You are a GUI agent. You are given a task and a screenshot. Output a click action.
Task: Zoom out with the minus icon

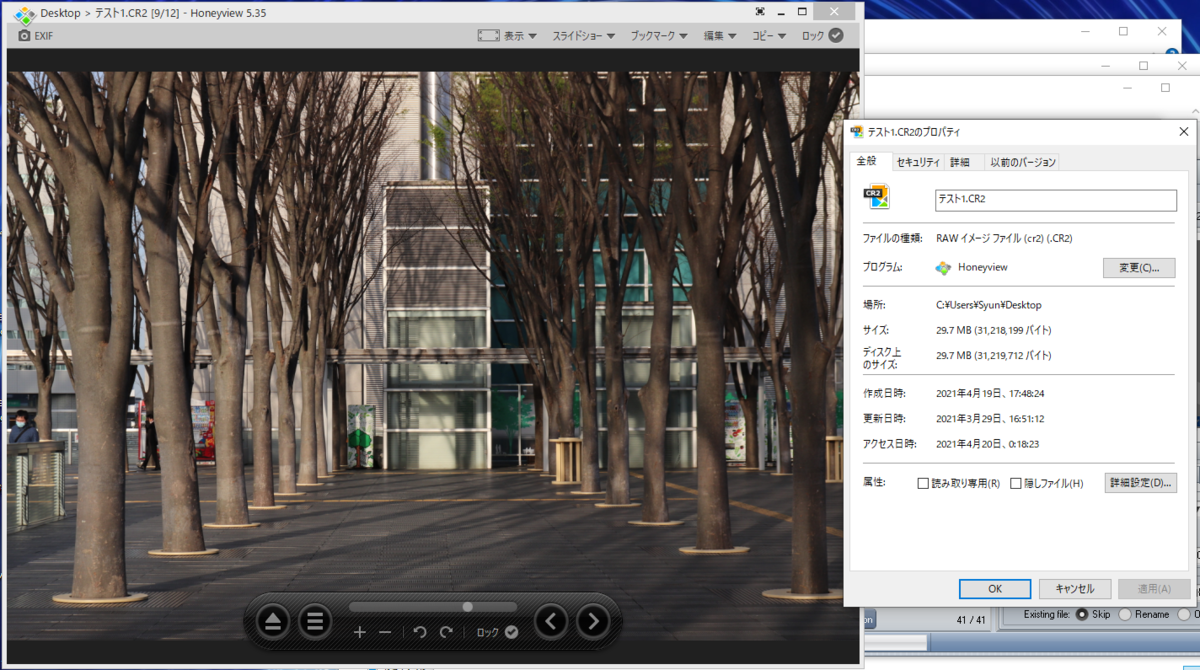click(385, 632)
